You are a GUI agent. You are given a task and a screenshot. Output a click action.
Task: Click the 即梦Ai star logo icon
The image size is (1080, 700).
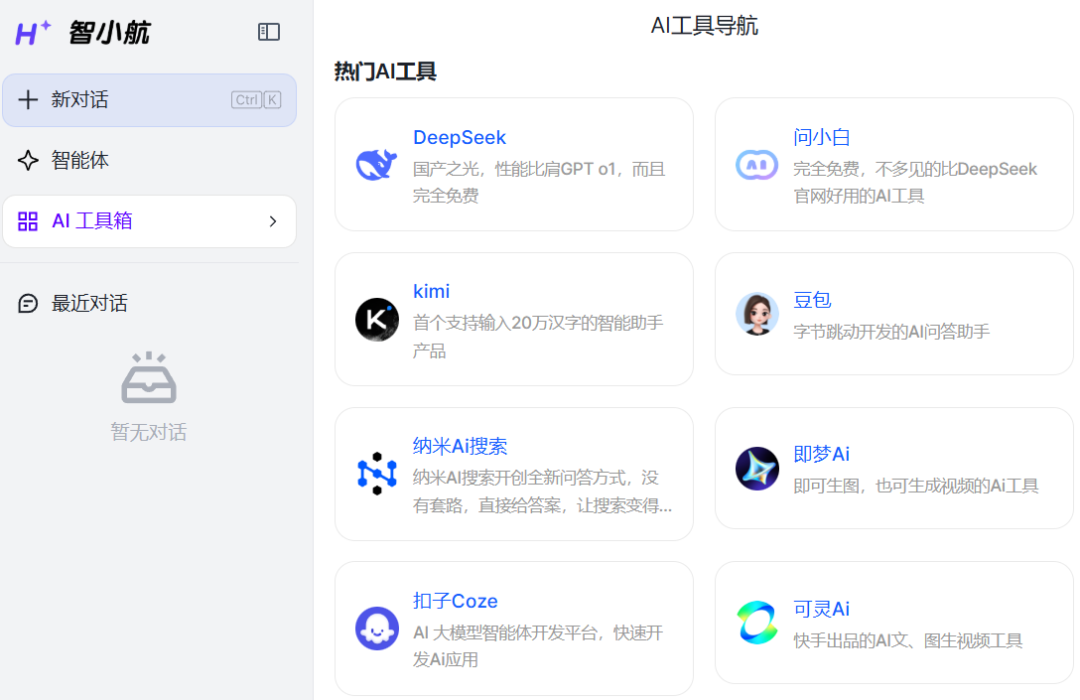757,468
